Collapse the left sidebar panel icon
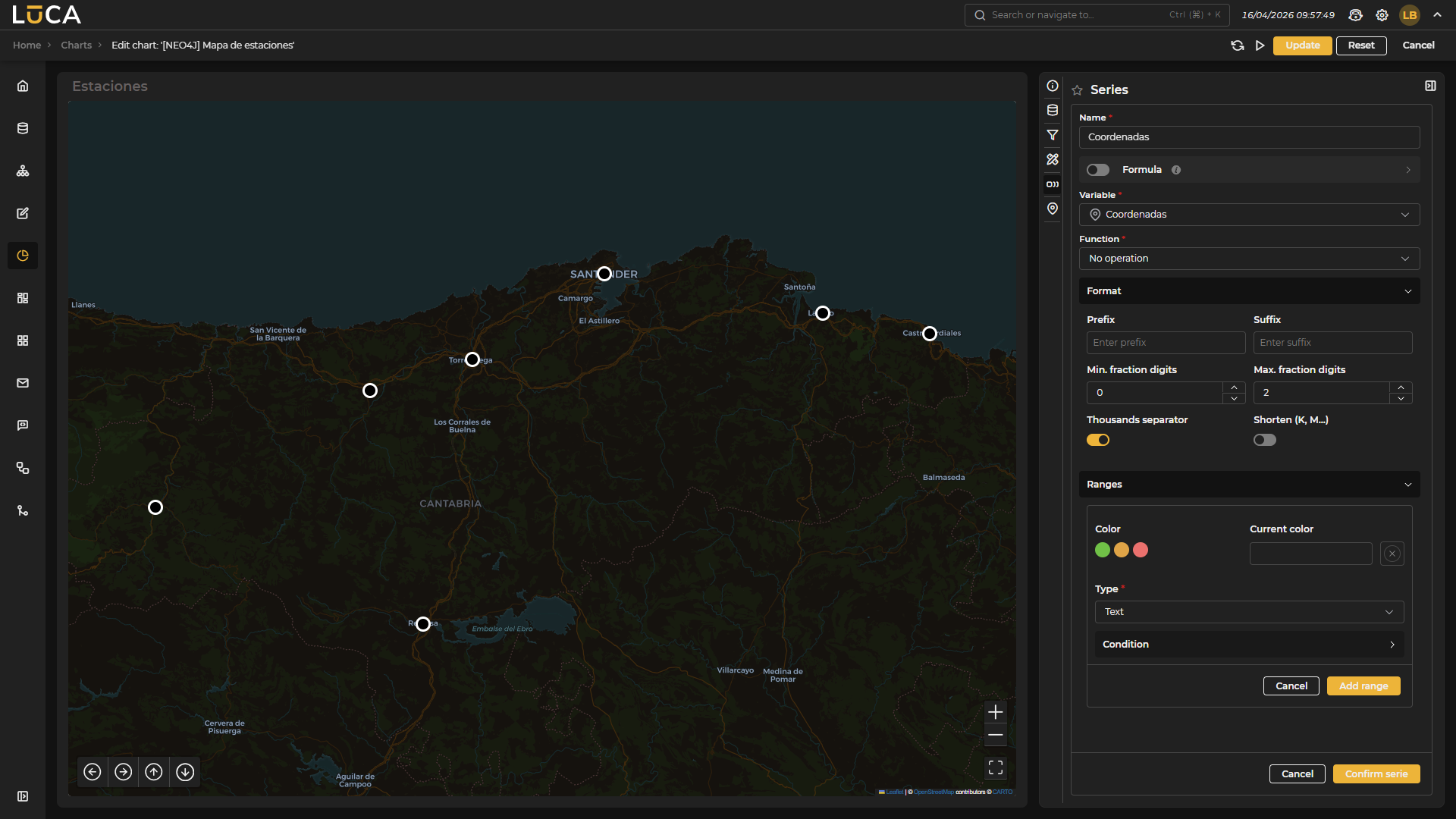This screenshot has width=1456, height=819. (23, 796)
